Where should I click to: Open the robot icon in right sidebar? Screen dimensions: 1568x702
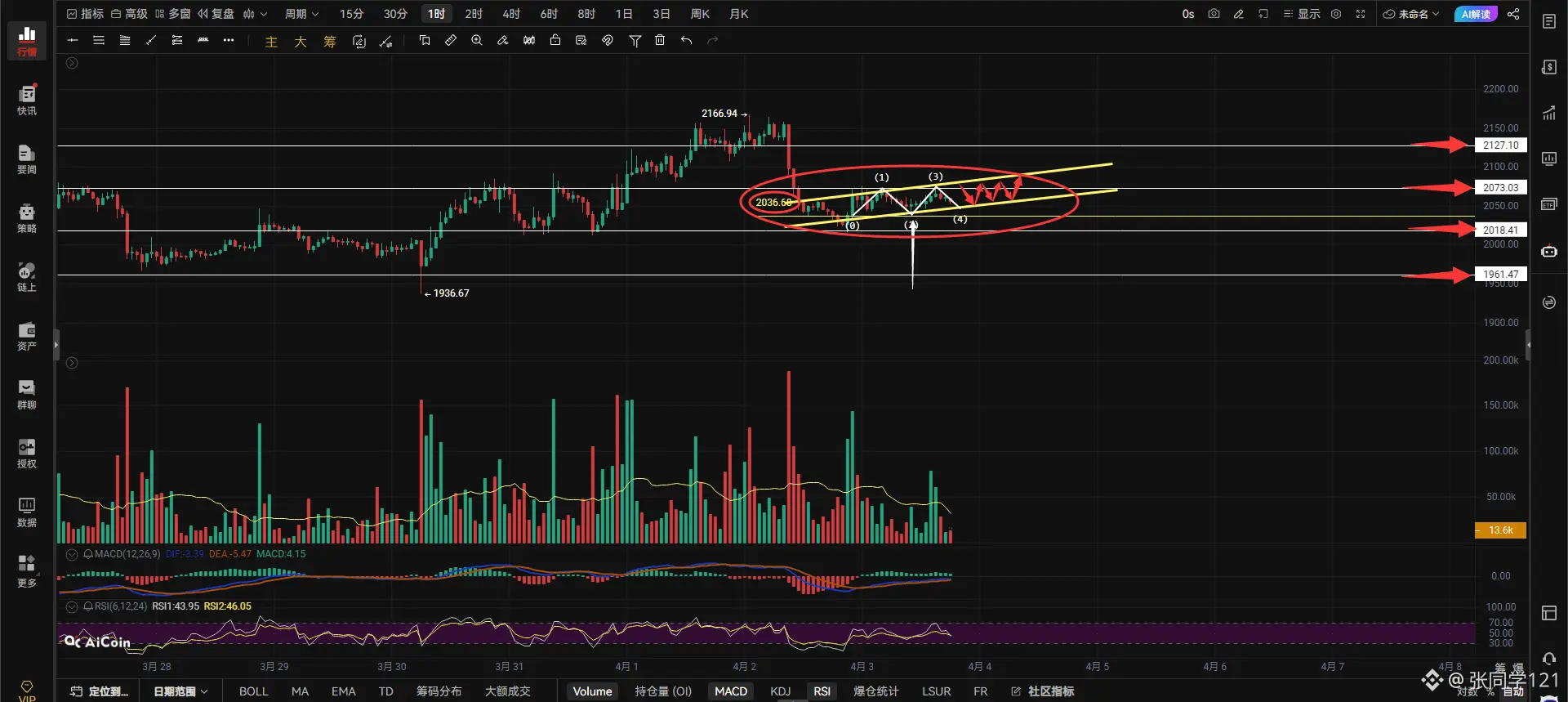pyautogui.click(x=1549, y=252)
